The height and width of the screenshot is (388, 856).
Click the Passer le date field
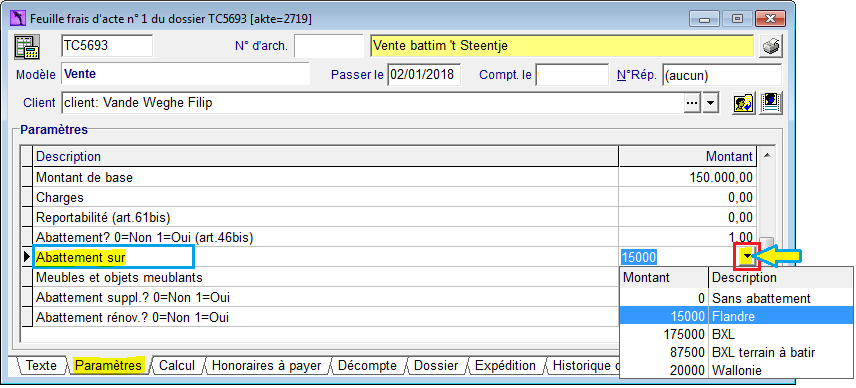(x=424, y=75)
